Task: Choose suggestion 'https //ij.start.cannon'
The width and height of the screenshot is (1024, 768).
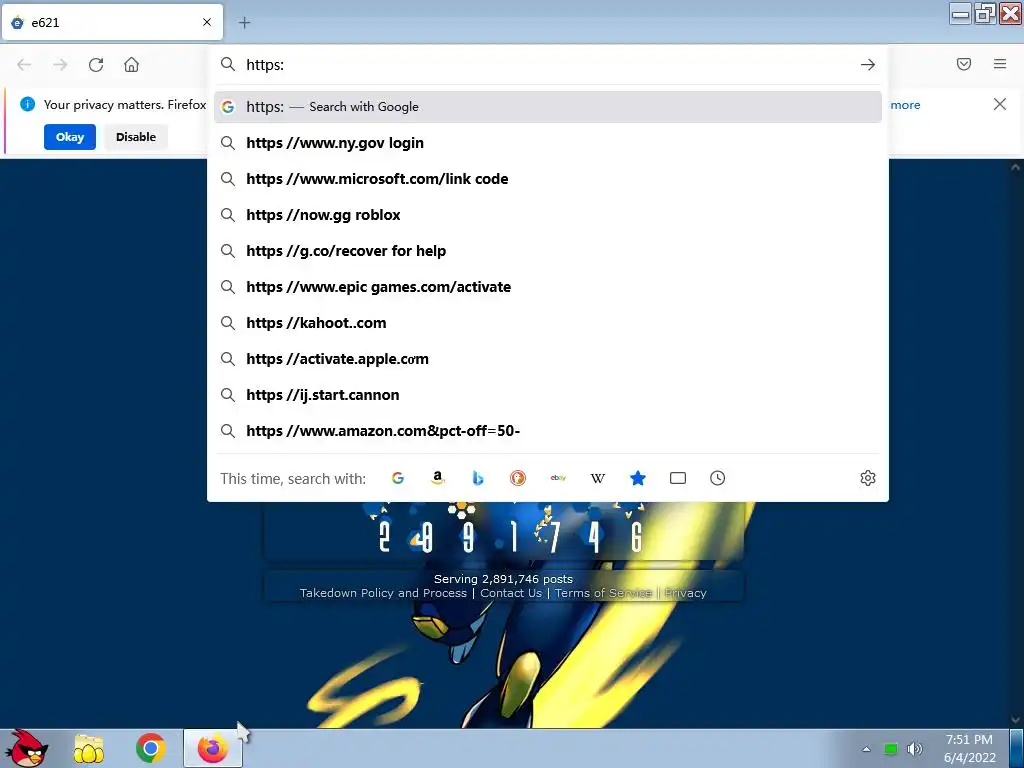Action: click(548, 395)
